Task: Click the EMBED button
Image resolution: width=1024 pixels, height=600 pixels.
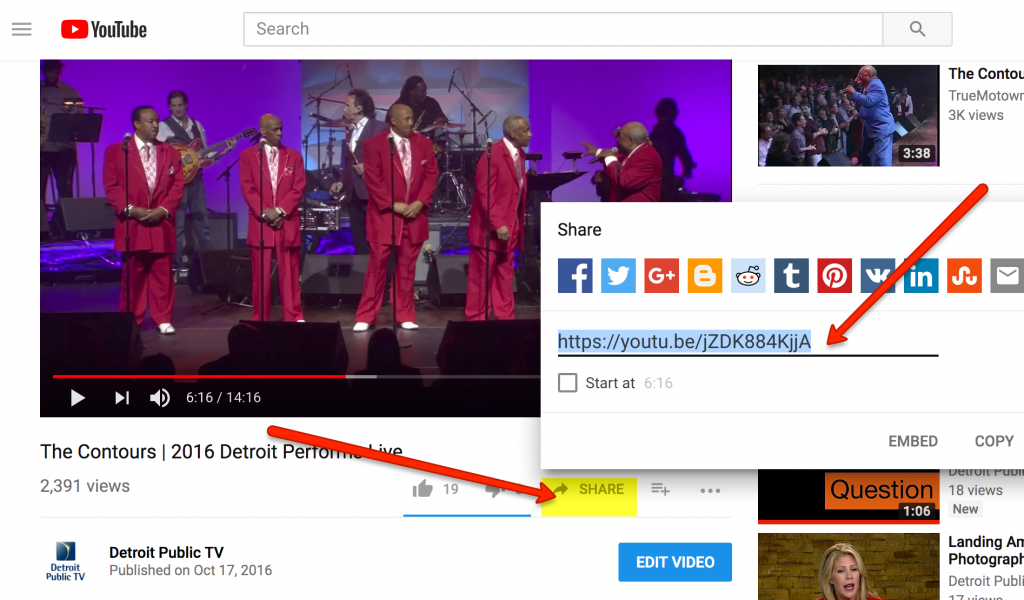Action: (x=912, y=441)
